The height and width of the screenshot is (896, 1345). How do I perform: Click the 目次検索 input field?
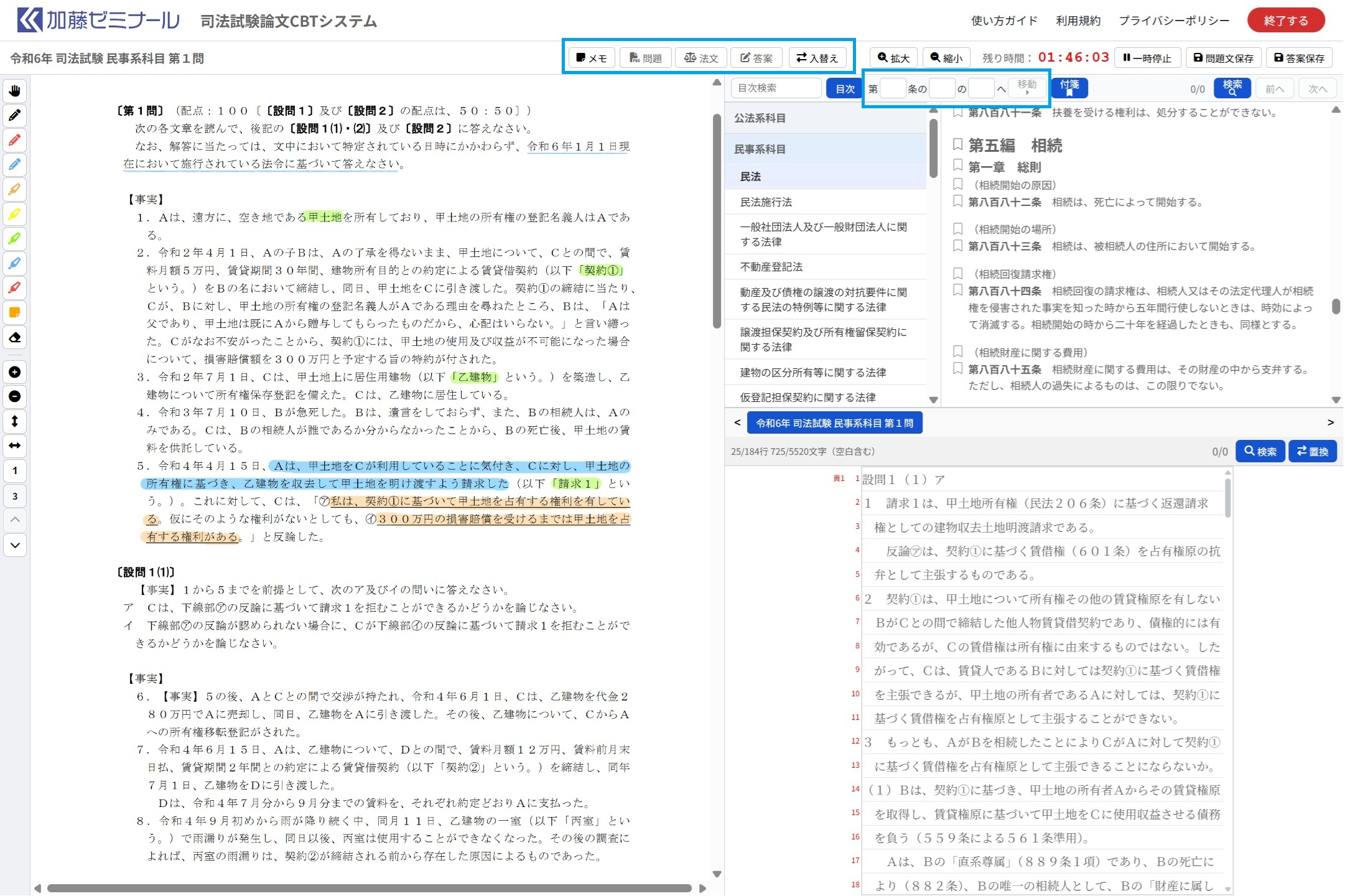(775, 88)
